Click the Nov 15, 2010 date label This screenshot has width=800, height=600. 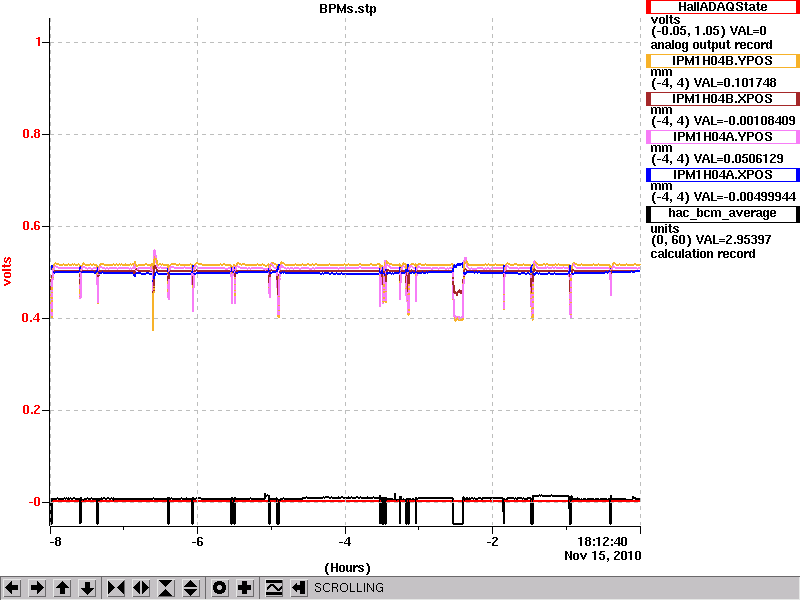[603, 556]
